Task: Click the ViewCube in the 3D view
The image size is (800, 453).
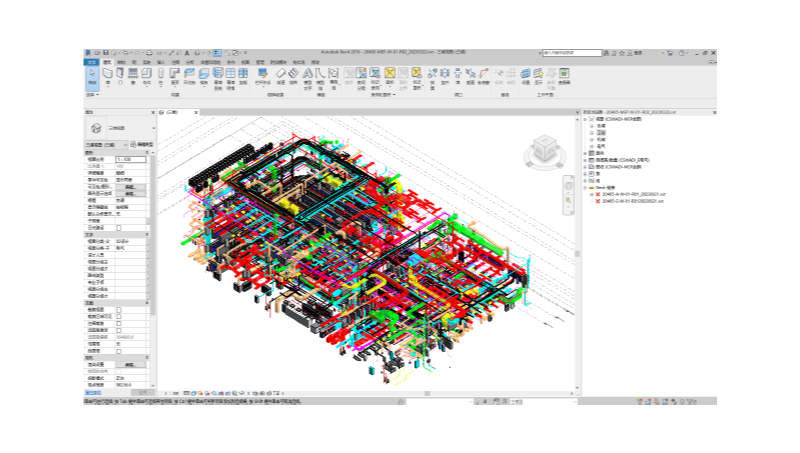Action: coord(545,150)
